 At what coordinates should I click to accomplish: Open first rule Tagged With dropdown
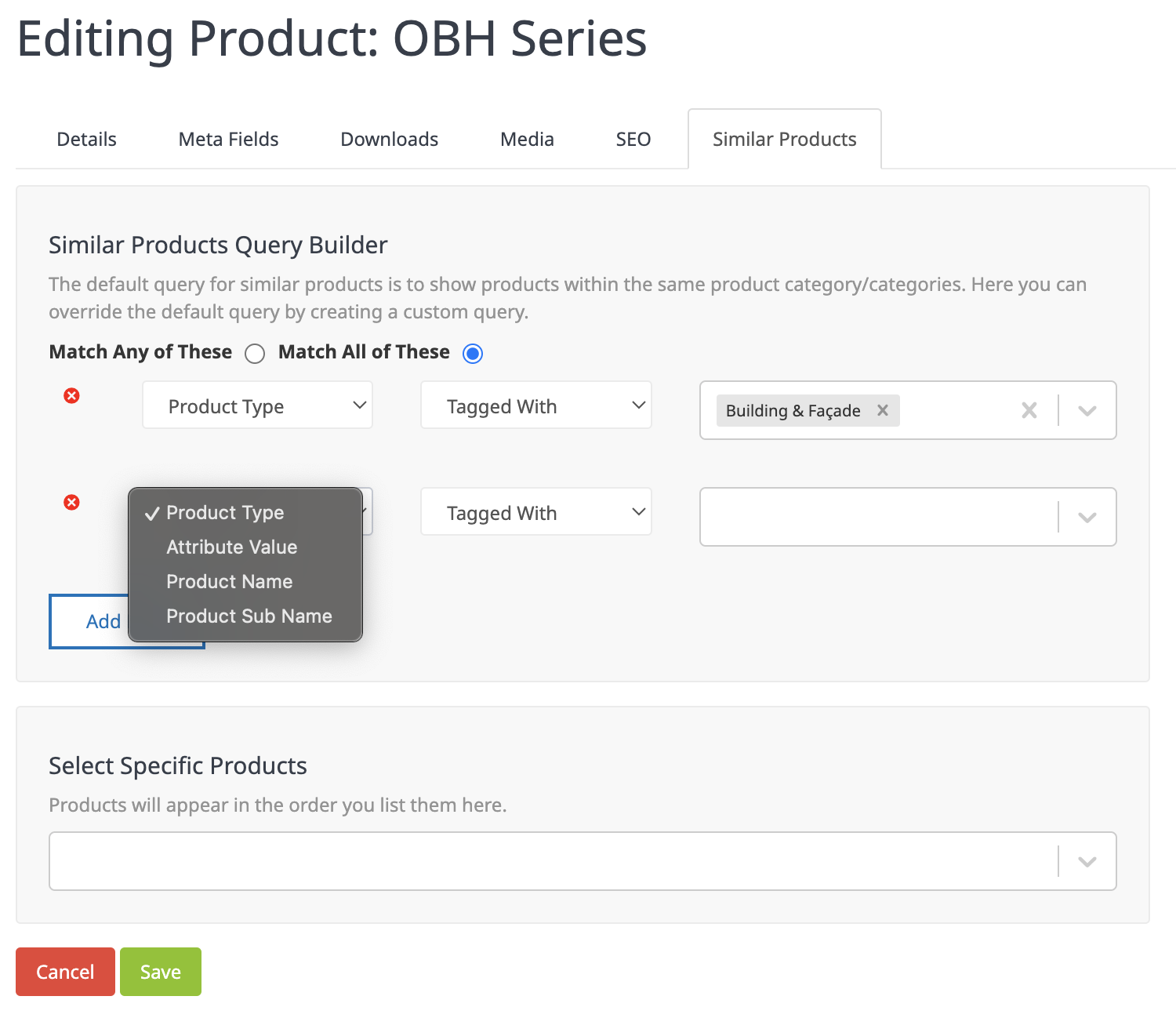[x=536, y=405]
